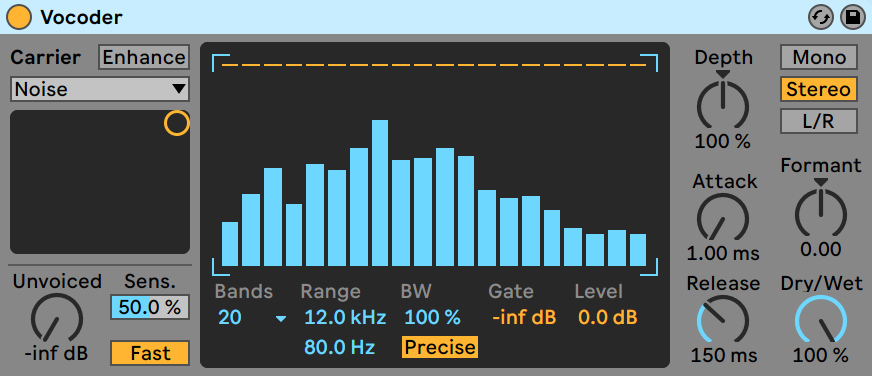Click the yellow circle in carrier display
The width and height of the screenshot is (872, 376).
coord(176,123)
